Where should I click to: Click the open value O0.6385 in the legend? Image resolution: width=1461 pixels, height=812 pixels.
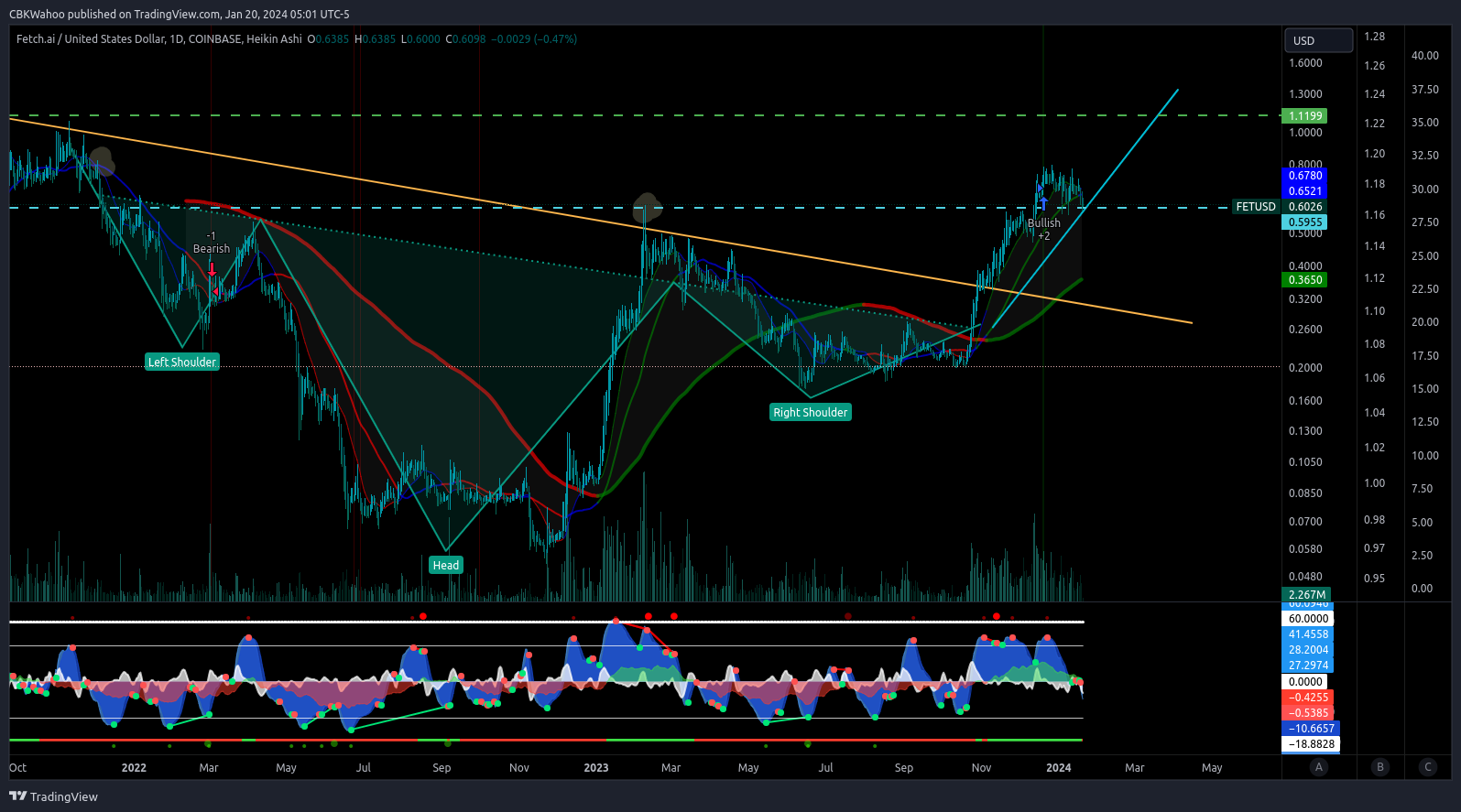tap(329, 39)
